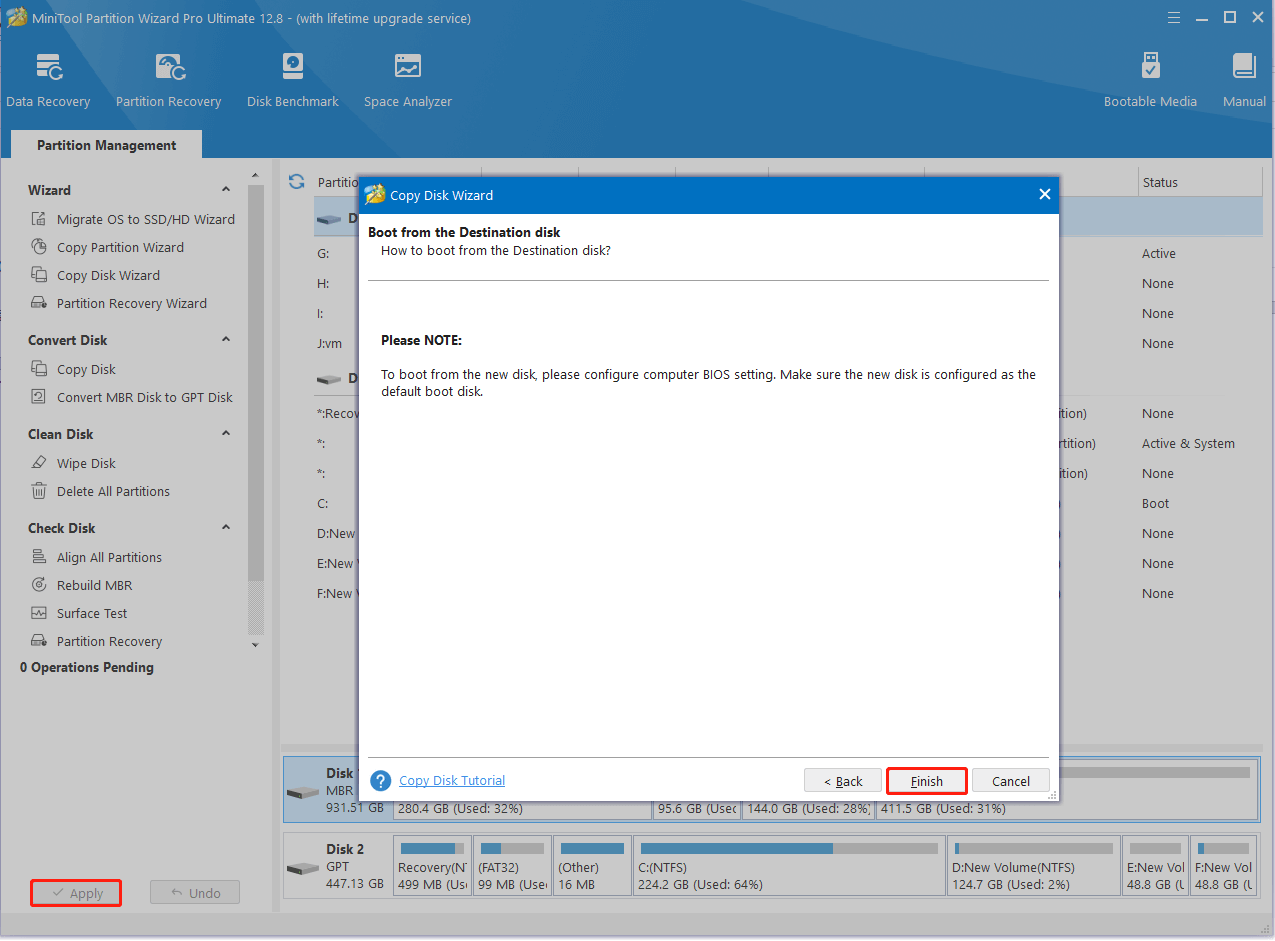Collapse the Wizard section
The width and height of the screenshot is (1275, 941).
coord(226,189)
